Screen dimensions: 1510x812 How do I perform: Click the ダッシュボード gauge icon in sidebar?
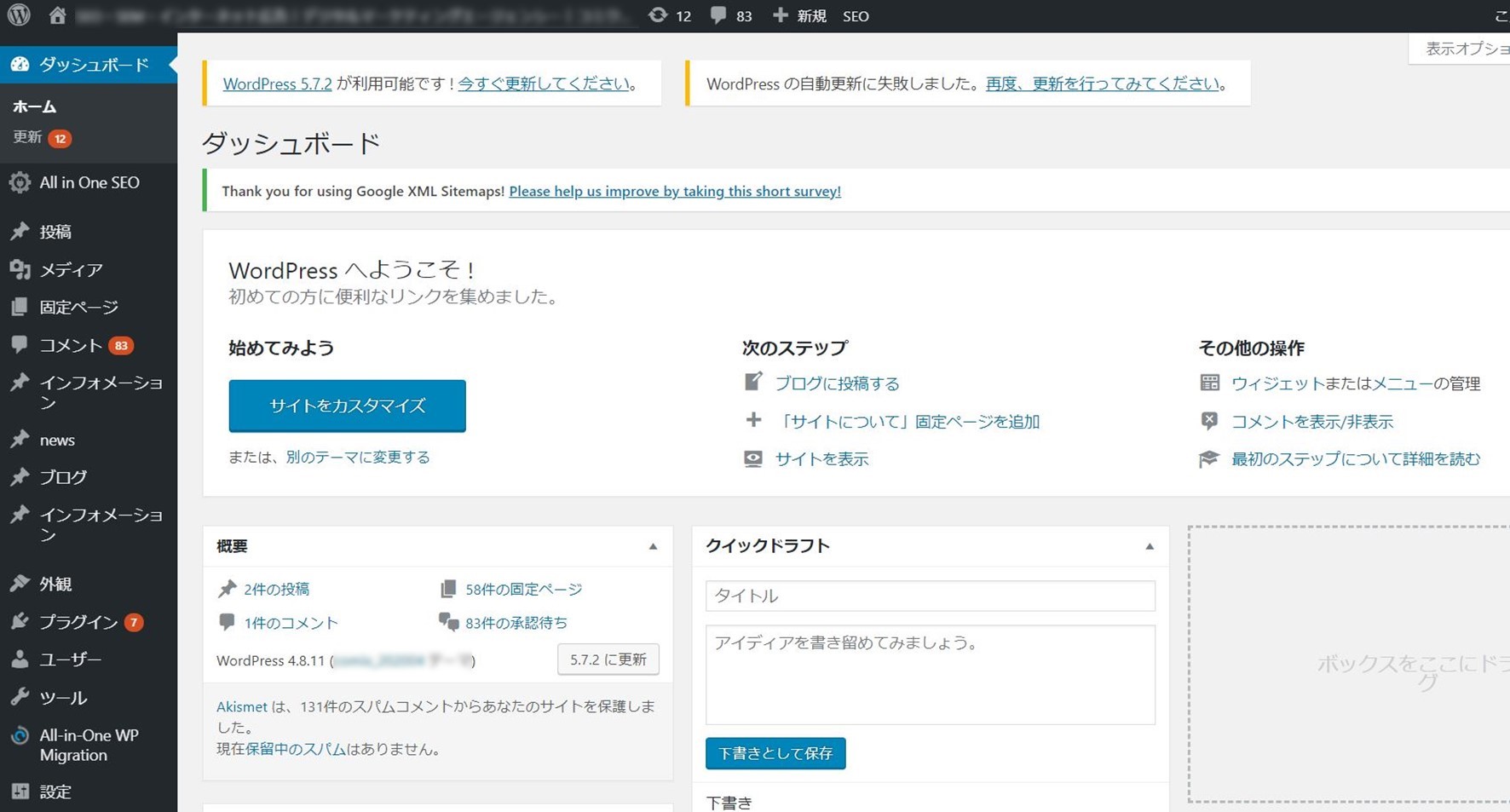click(x=20, y=64)
